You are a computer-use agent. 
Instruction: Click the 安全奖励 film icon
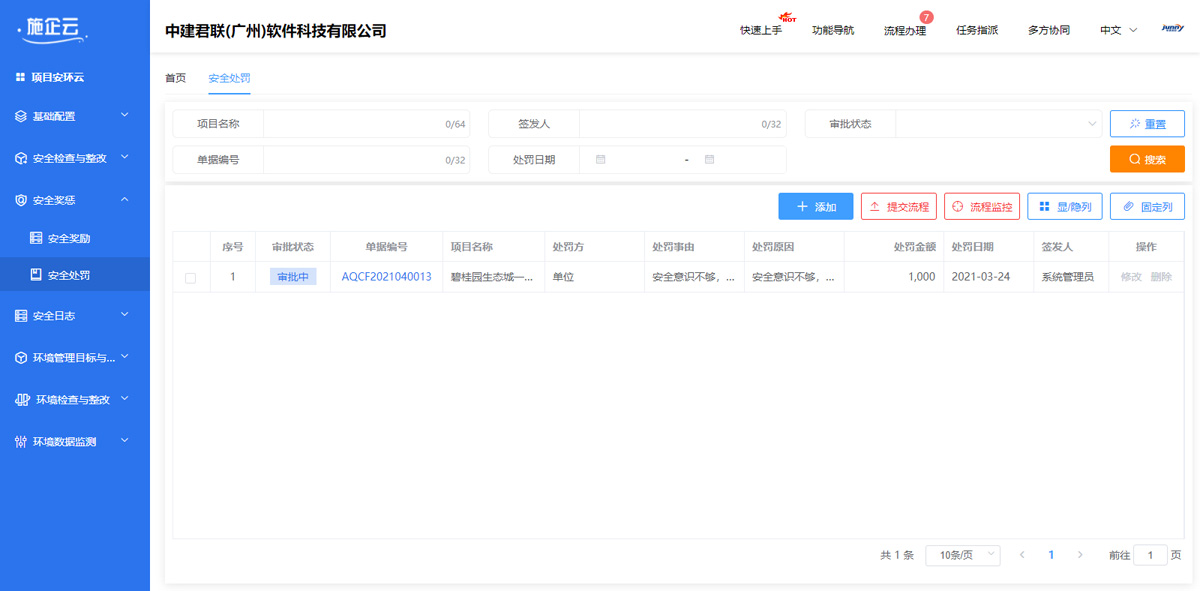coord(36,238)
